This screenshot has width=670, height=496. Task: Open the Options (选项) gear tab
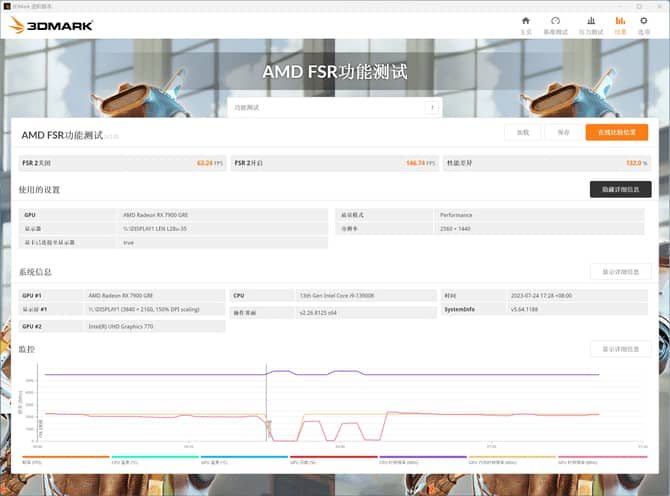[x=644, y=26]
